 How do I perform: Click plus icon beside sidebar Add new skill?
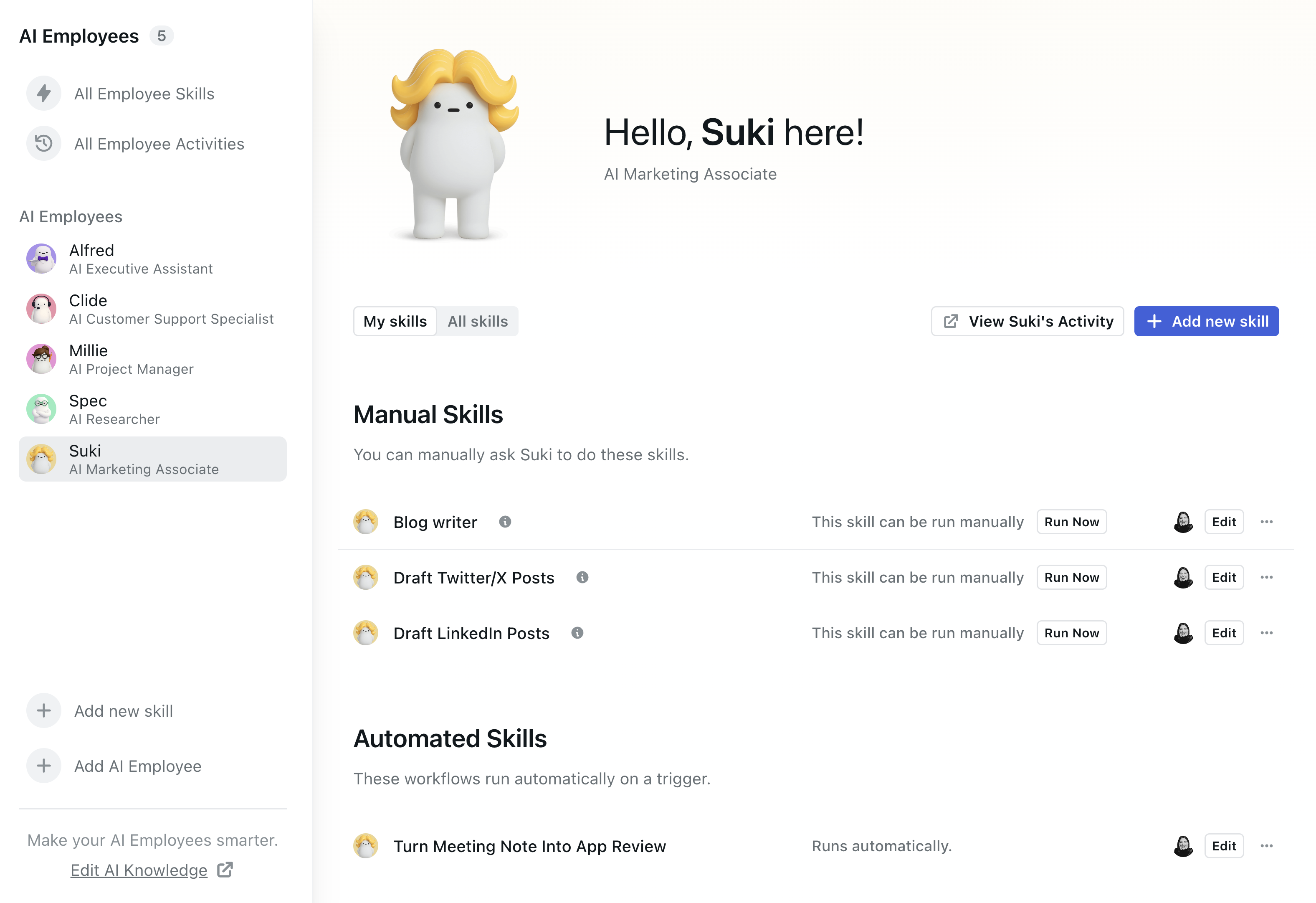[x=43, y=710]
